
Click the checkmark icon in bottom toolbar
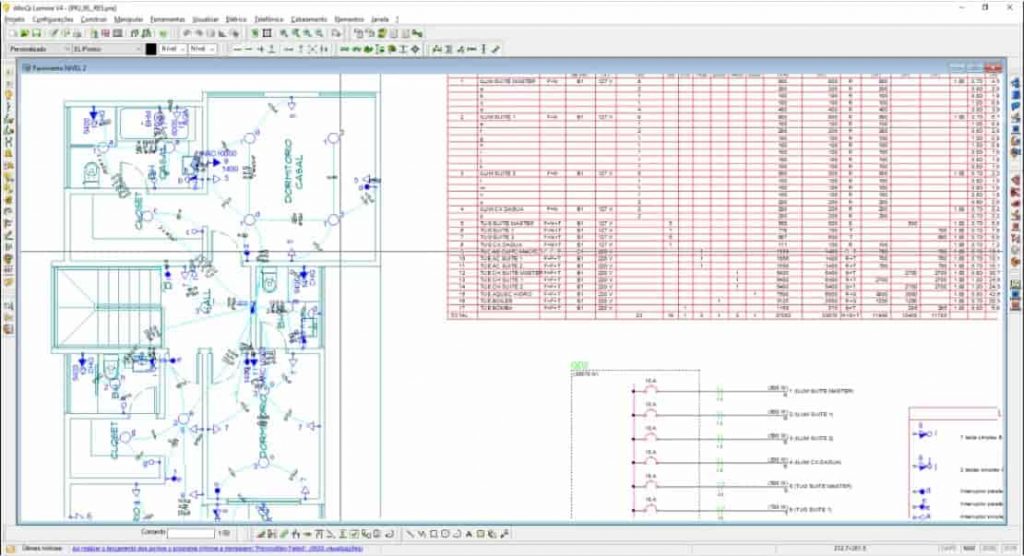(x=354, y=534)
